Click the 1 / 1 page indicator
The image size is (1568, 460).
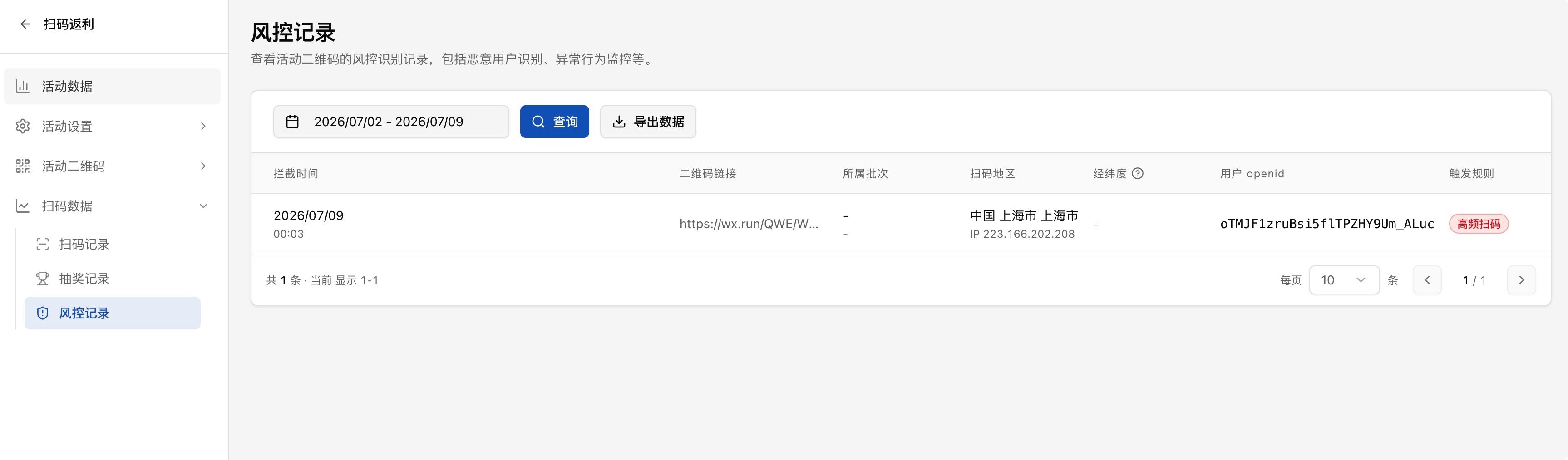tap(1474, 280)
